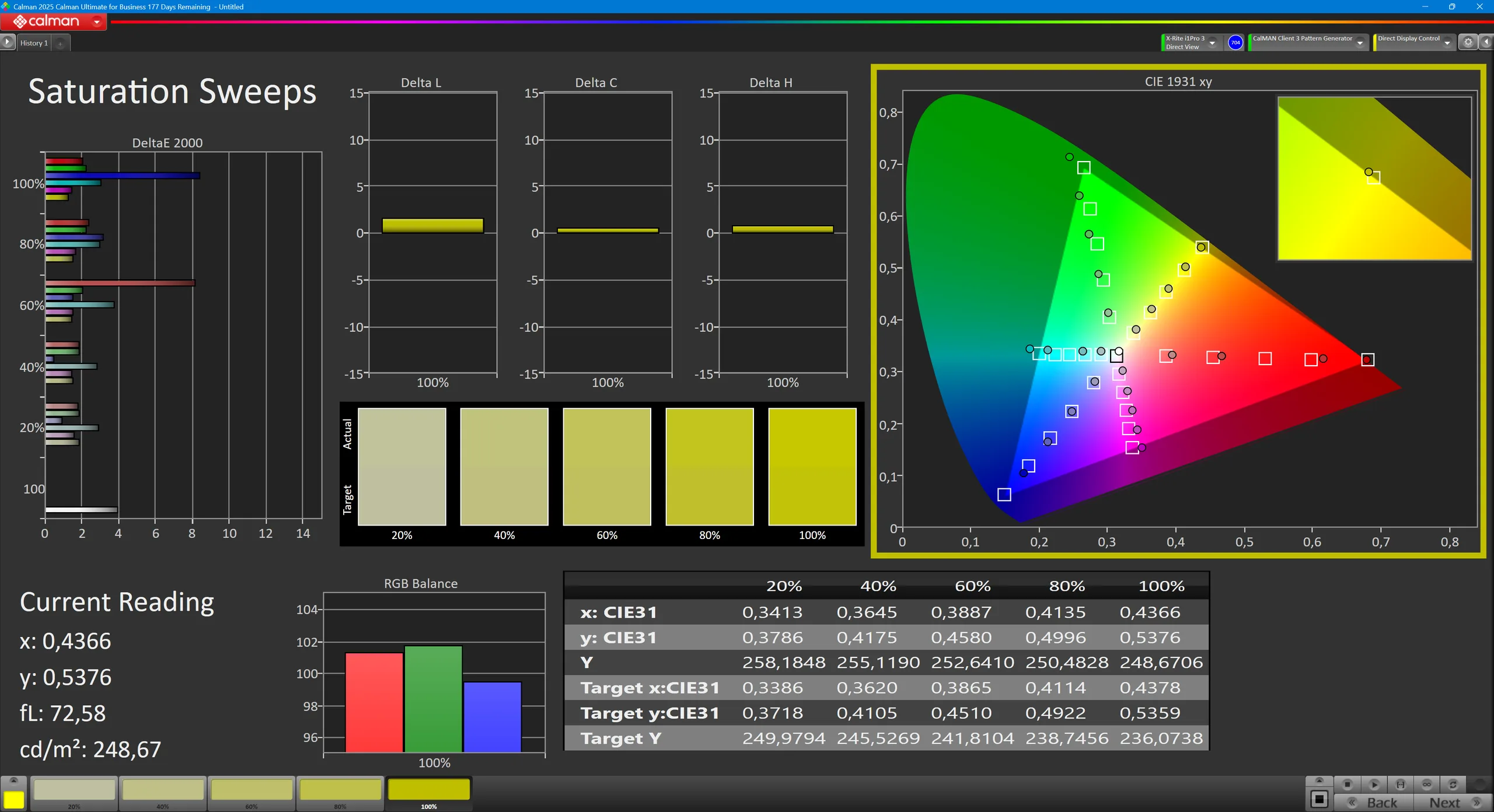Click the fL: 72,58 reading
This screenshot has height=812, width=1494.
[x=62, y=713]
